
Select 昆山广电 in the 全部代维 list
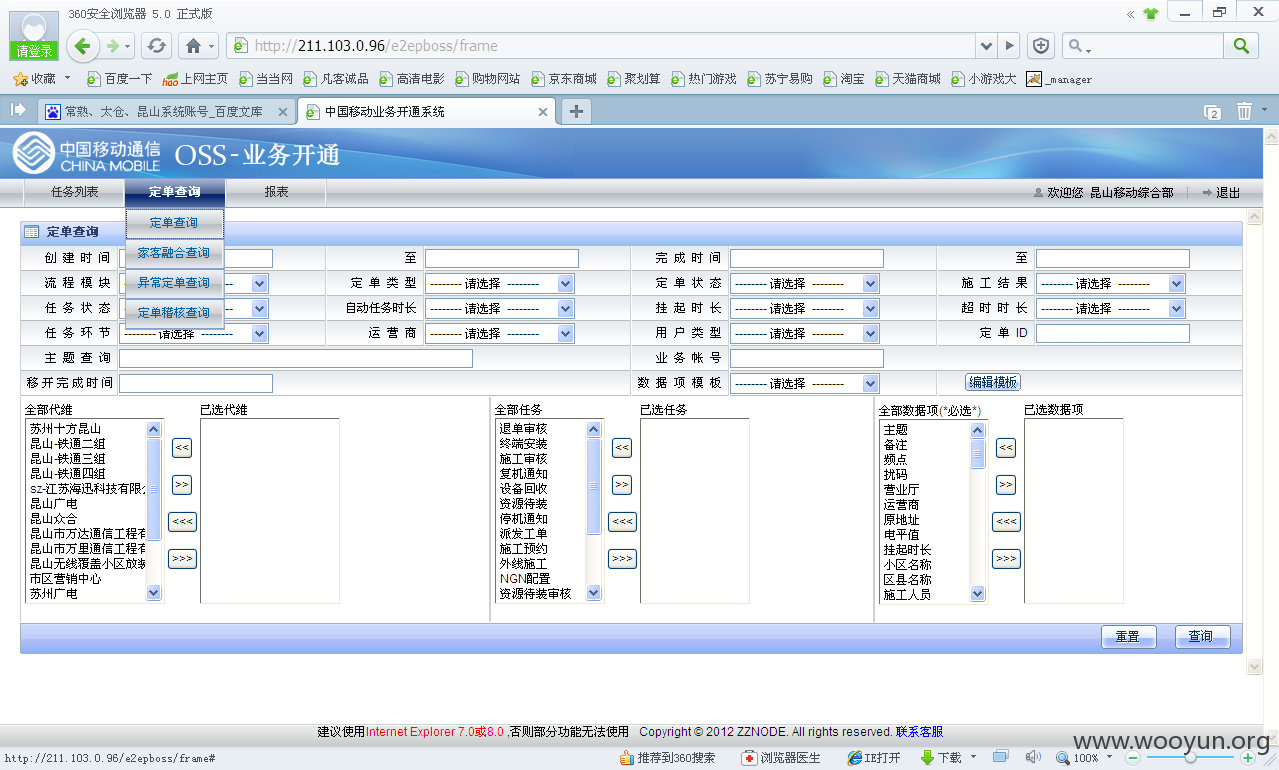pyautogui.click(x=53, y=504)
